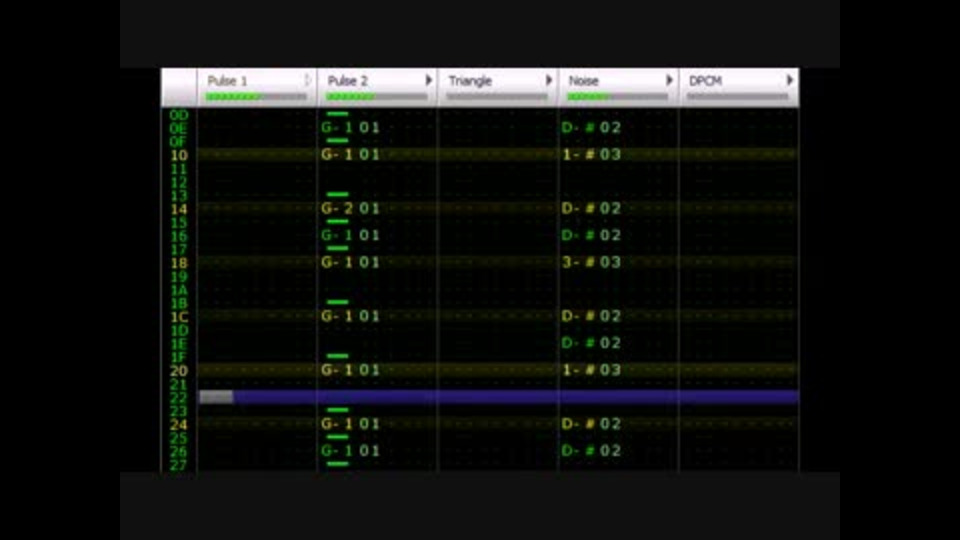Viewport: 960px width, 540px height.
Task: Select Noise note D-# 02 on row 26
Action: pyautogui.click(x=591, y=451)
